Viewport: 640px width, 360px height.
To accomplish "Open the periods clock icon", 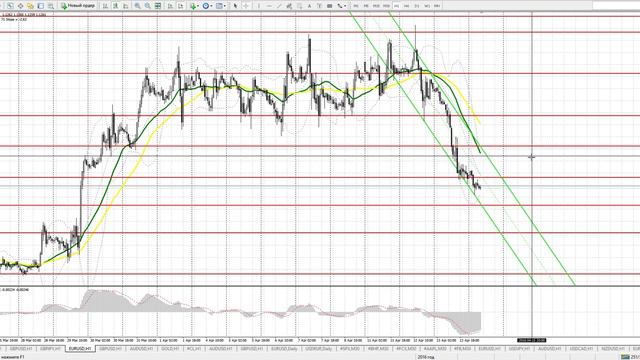I will click(206, 6).
